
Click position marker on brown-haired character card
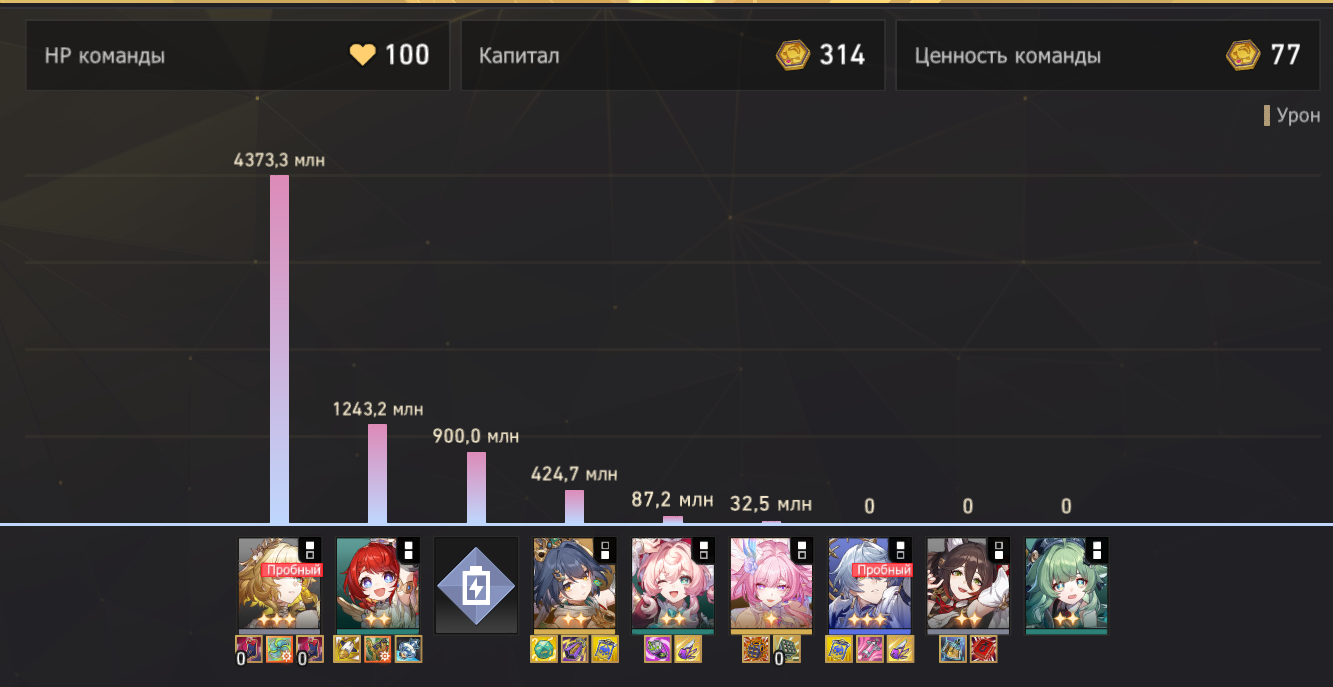[999, 549]
